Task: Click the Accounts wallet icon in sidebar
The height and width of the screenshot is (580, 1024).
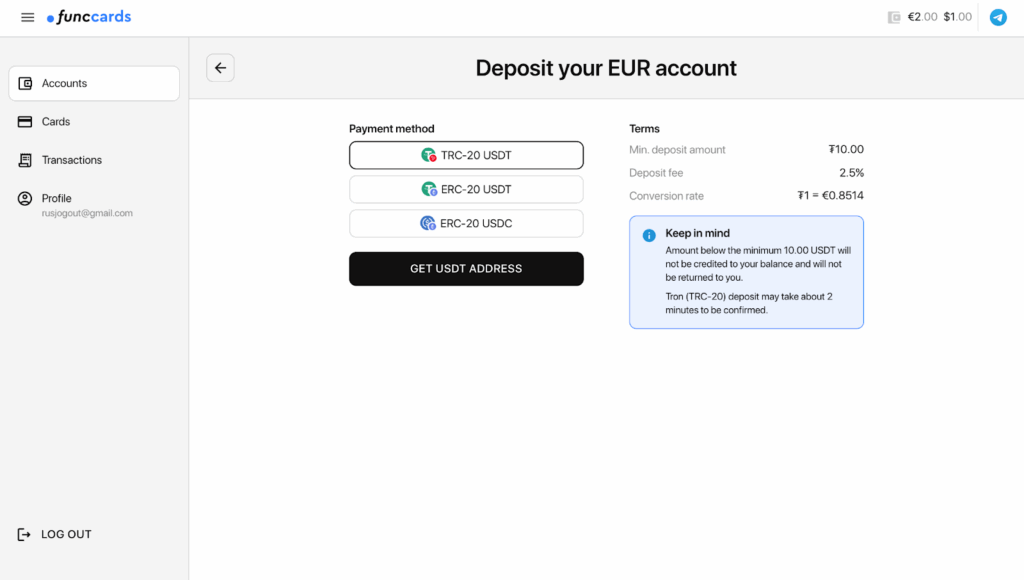Action: (x=25, y=84)
